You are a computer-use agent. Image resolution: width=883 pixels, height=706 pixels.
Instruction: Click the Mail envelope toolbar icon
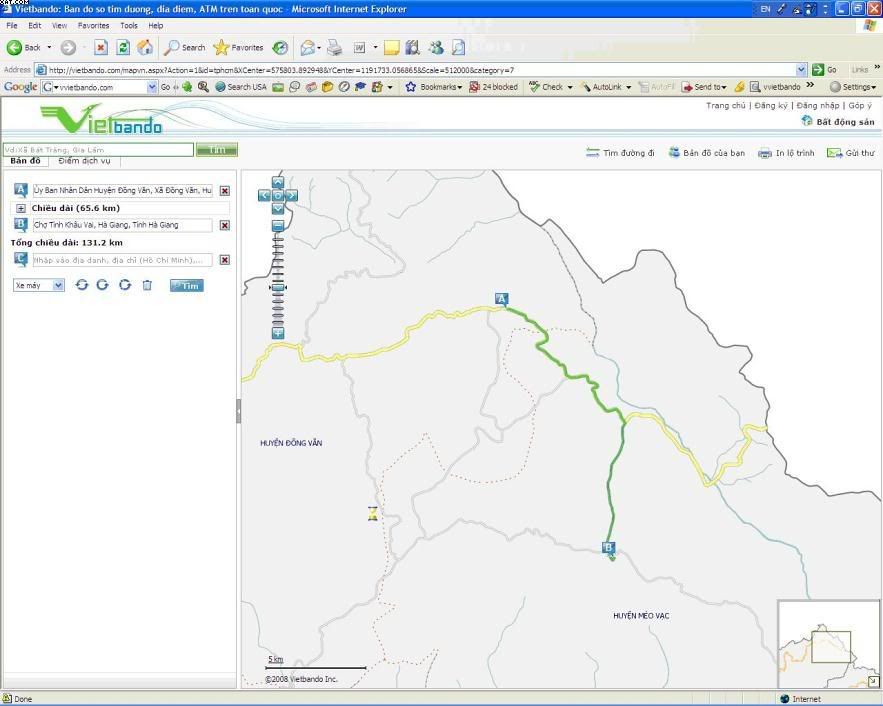[307, 48]
